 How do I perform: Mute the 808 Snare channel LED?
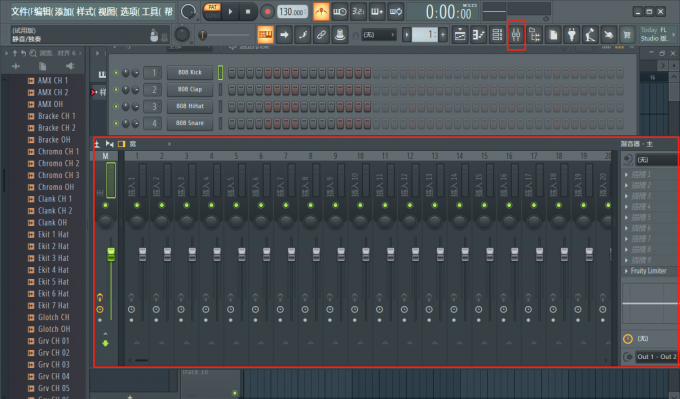[116, 123]
